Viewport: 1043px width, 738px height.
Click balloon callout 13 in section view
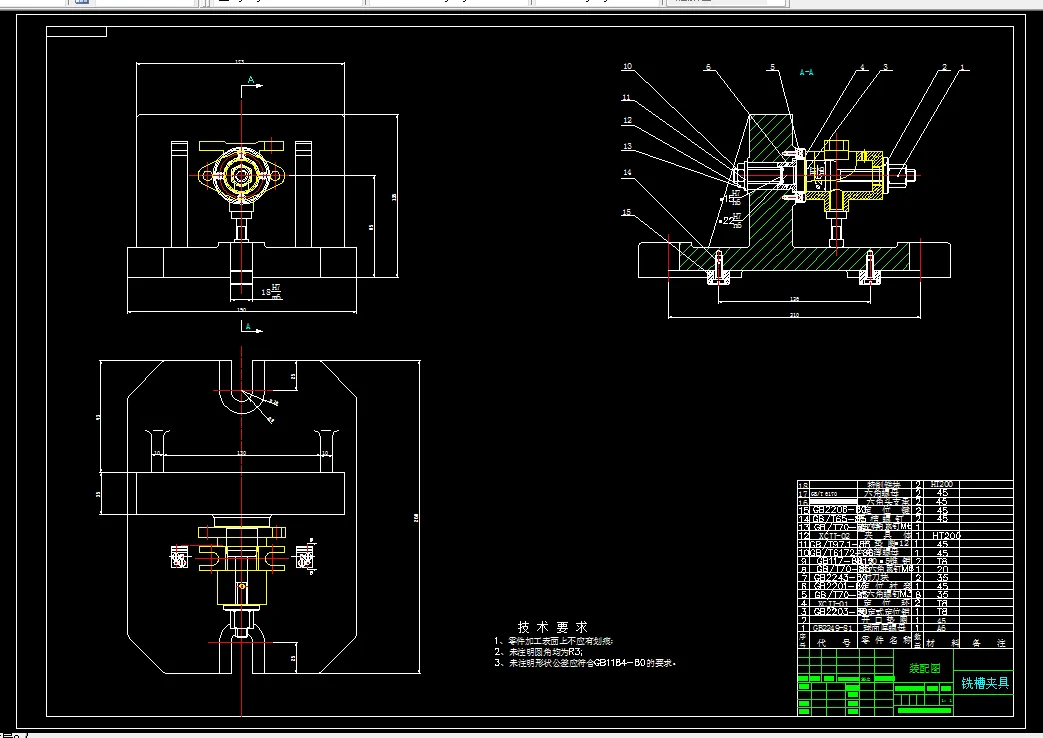pos(627,146)
